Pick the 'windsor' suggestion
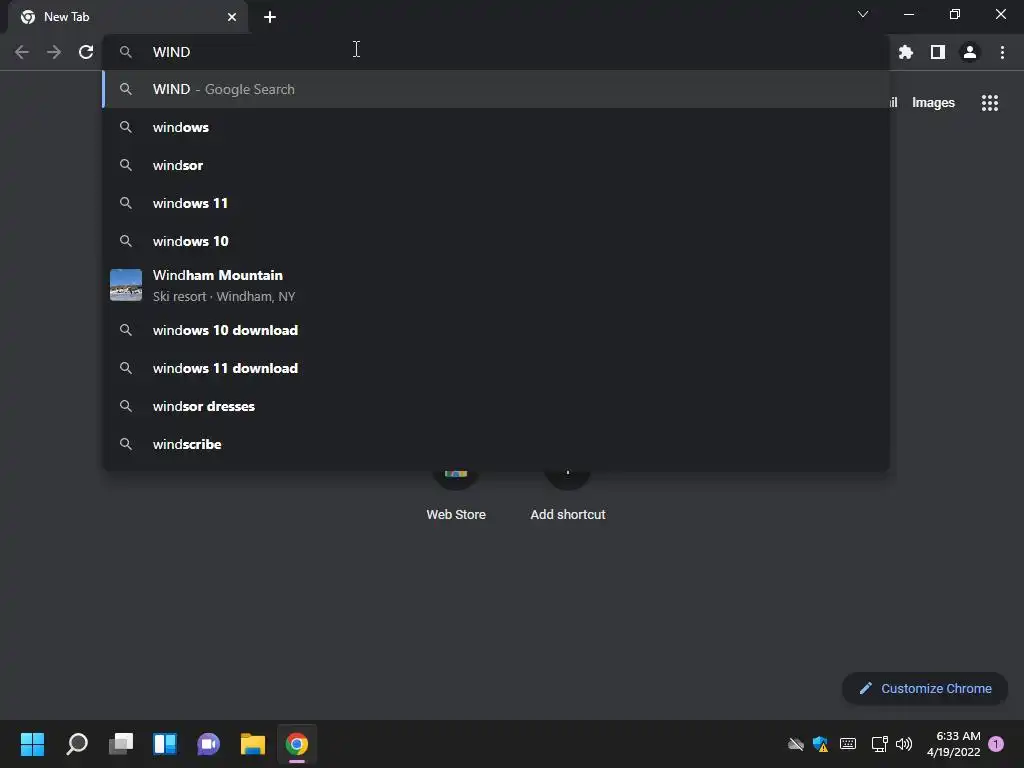The width and height of the screenshot is (1024, 768). pyautogui.click(x=496, y=165)
